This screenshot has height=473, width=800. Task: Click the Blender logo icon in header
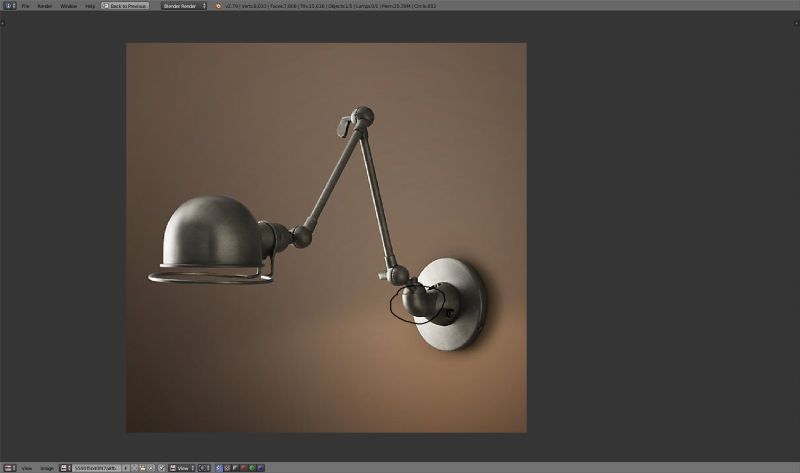click(x=218, y=6)
